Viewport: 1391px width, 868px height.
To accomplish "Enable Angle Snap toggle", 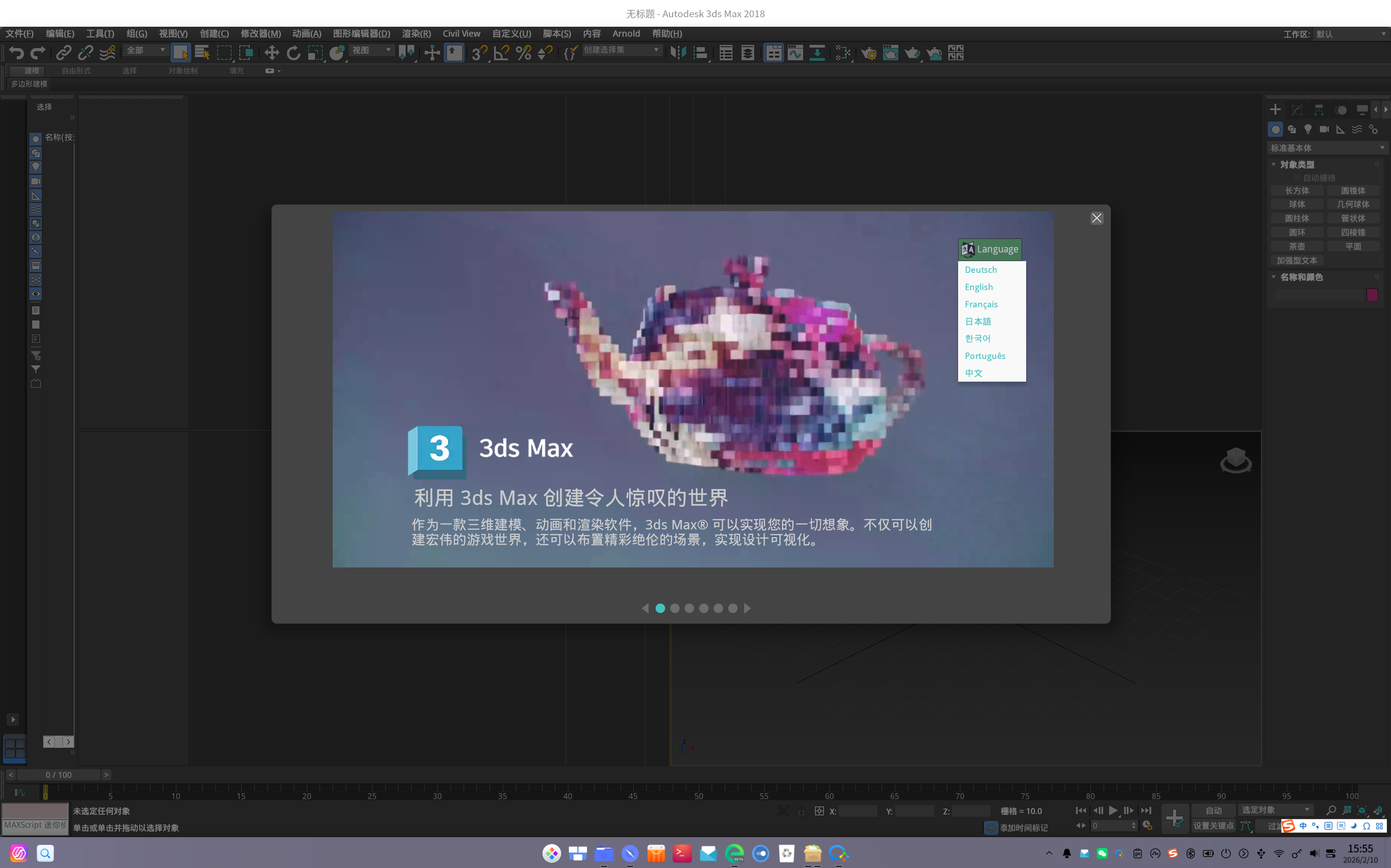I will point(500,53).
